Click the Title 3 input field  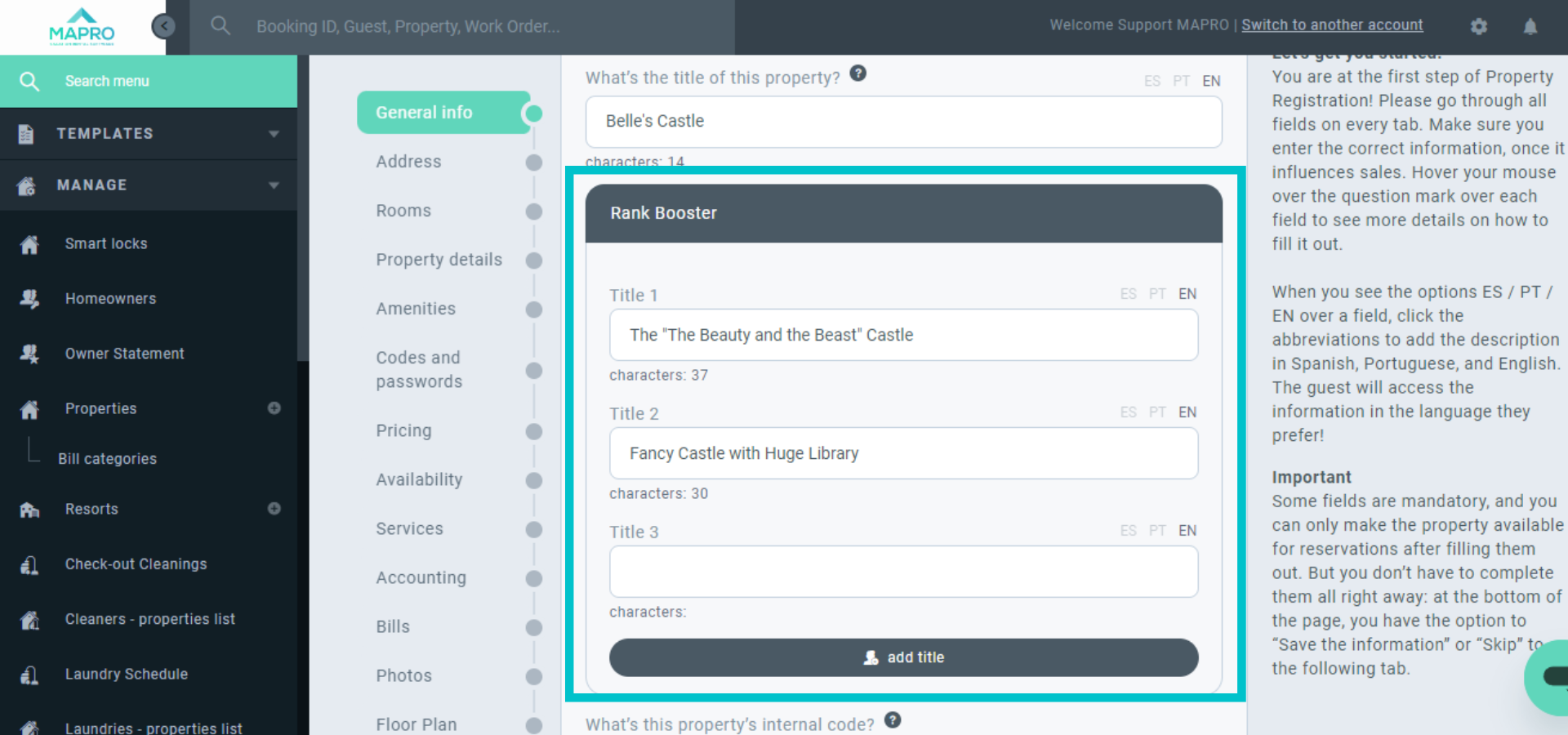pyautogui.click(x=903, y=572)
